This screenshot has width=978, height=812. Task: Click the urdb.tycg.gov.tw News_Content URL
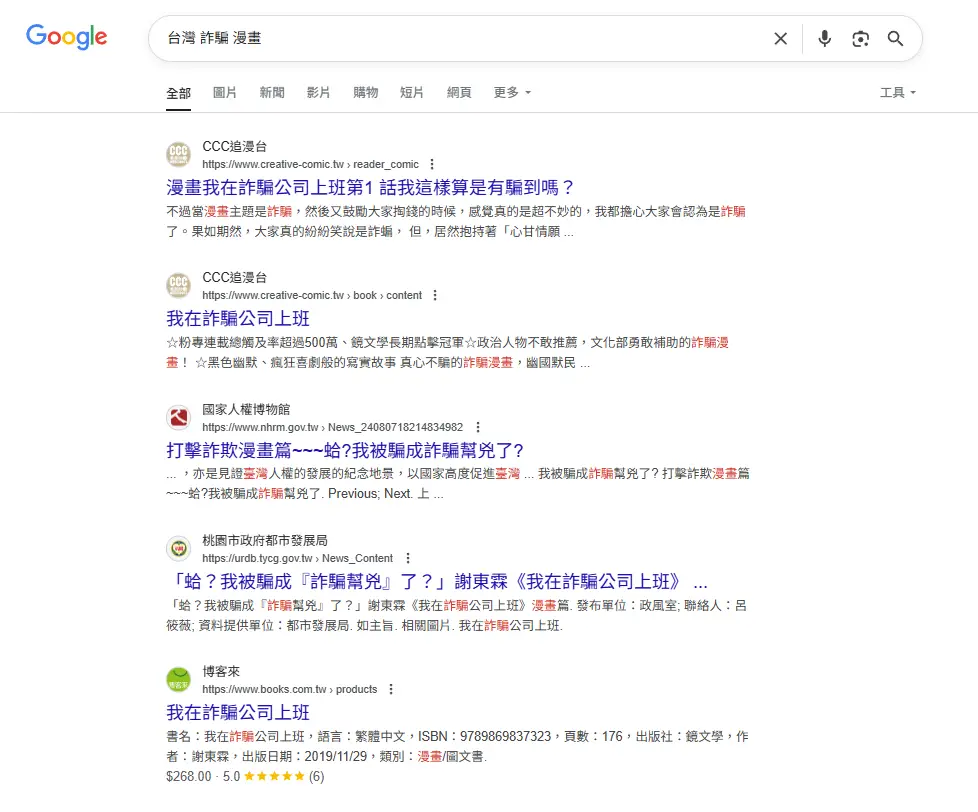pos(298,558)
